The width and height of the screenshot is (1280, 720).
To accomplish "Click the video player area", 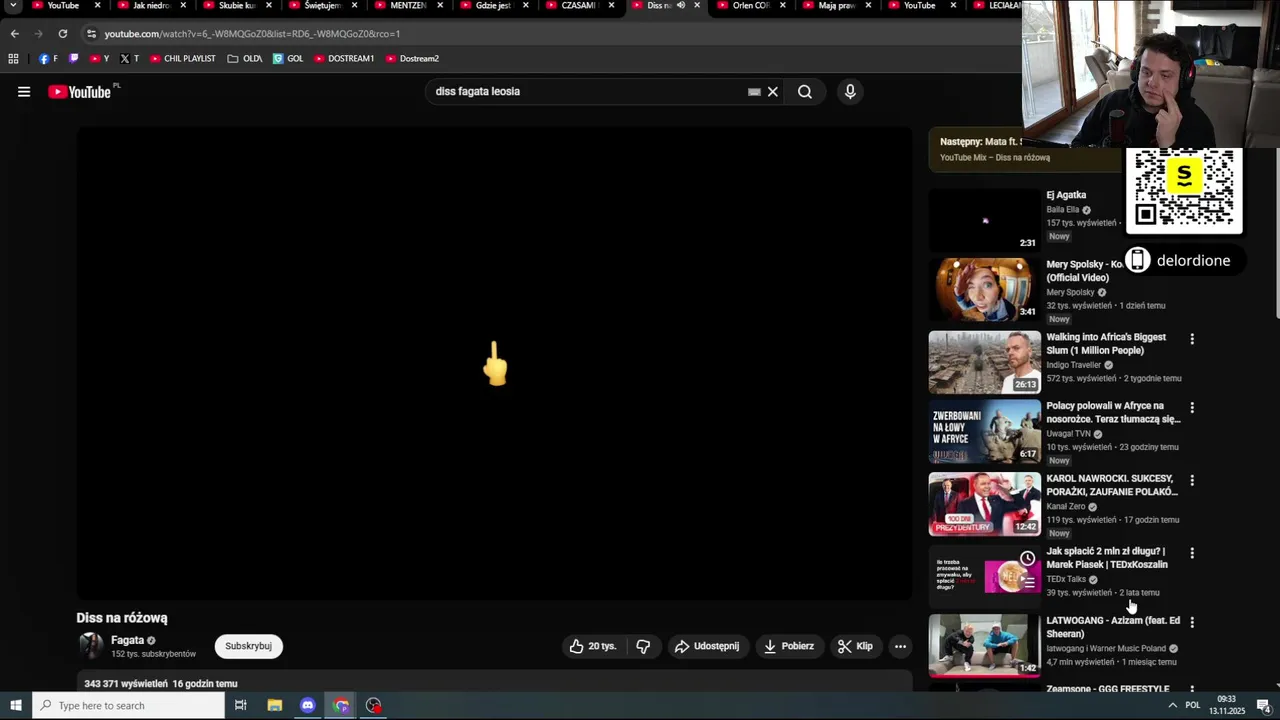I will 494,364.
